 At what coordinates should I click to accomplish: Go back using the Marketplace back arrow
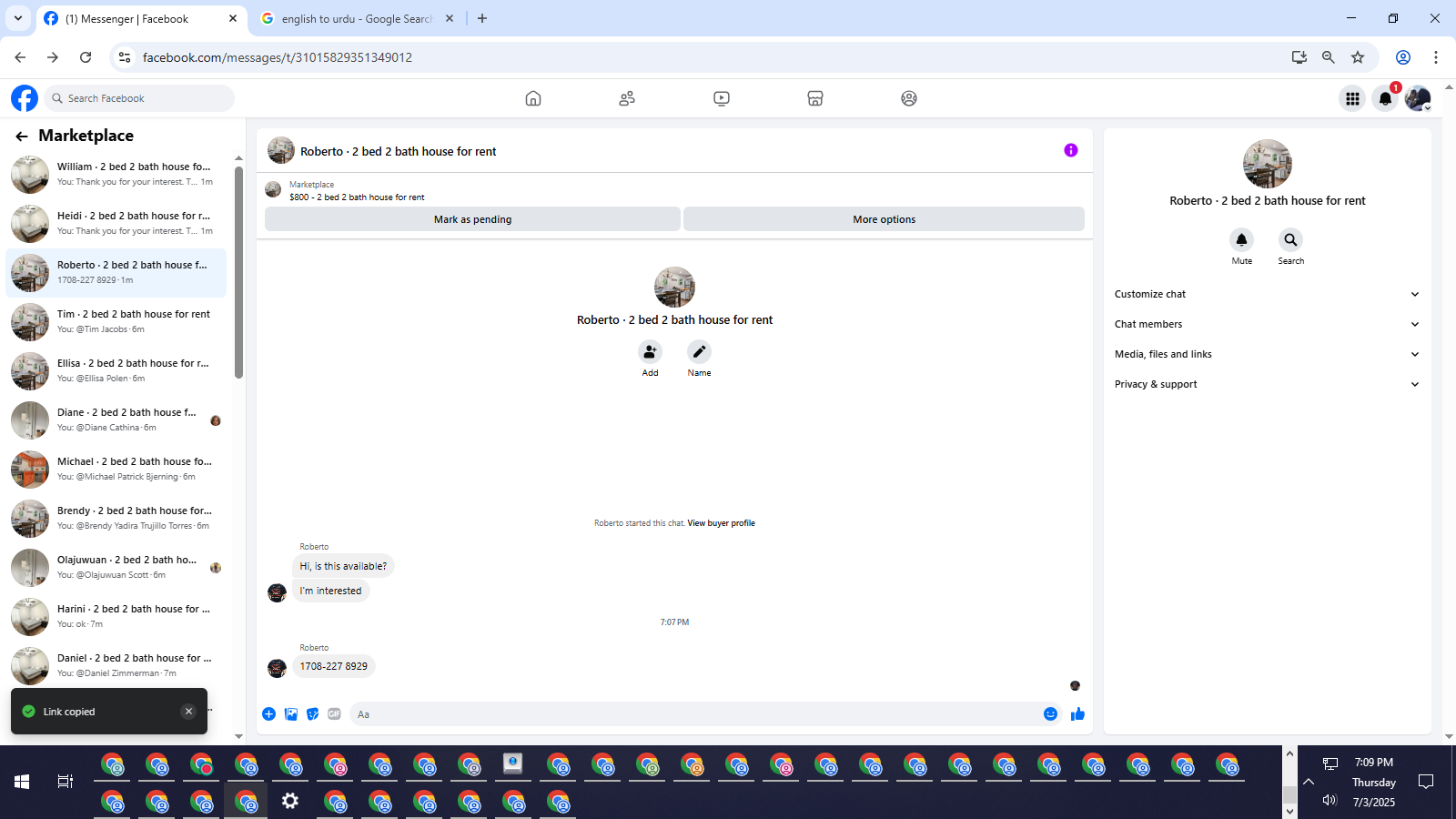tap(22, 136)
